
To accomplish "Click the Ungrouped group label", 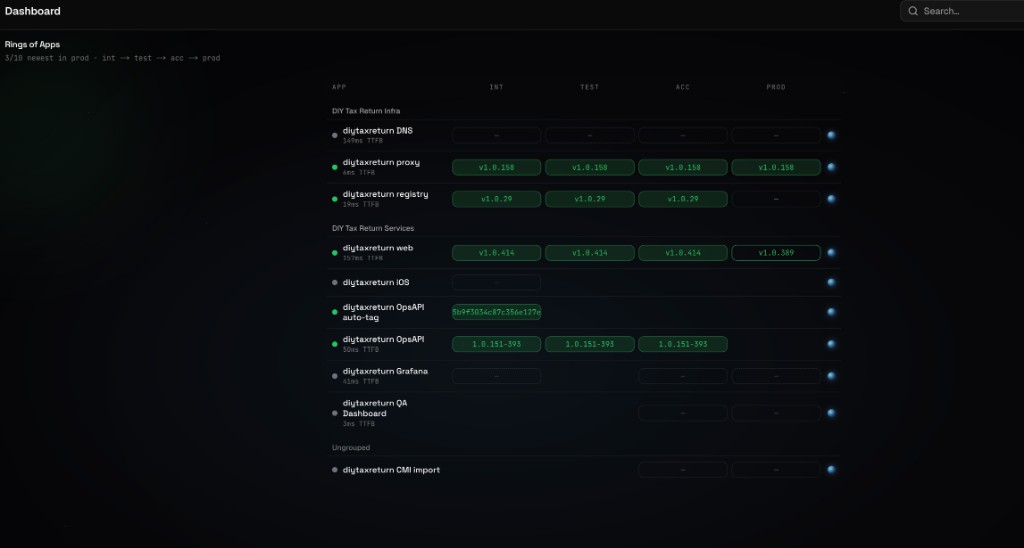I will [x=351, y=447].
